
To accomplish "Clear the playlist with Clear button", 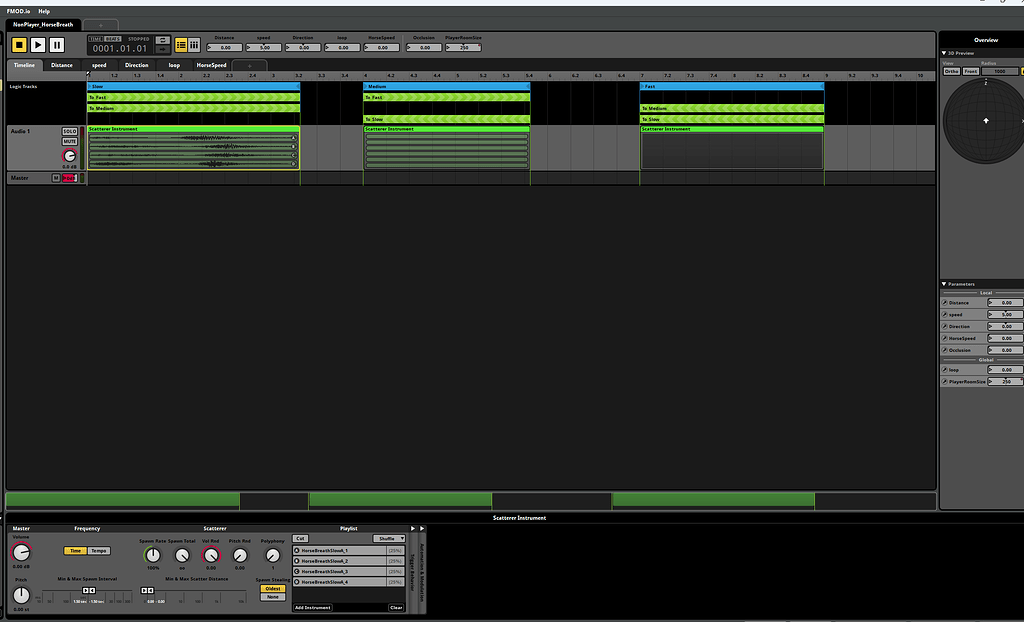I will [x=396, y=607].
